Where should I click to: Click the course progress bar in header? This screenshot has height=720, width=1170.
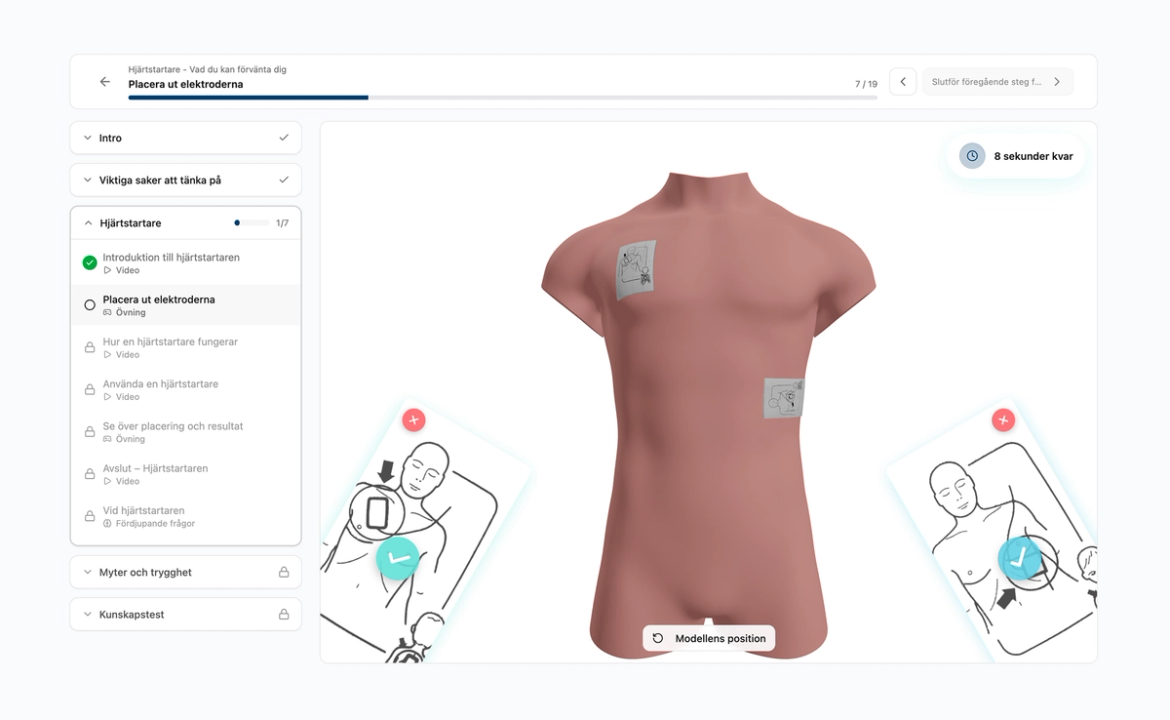502,98
